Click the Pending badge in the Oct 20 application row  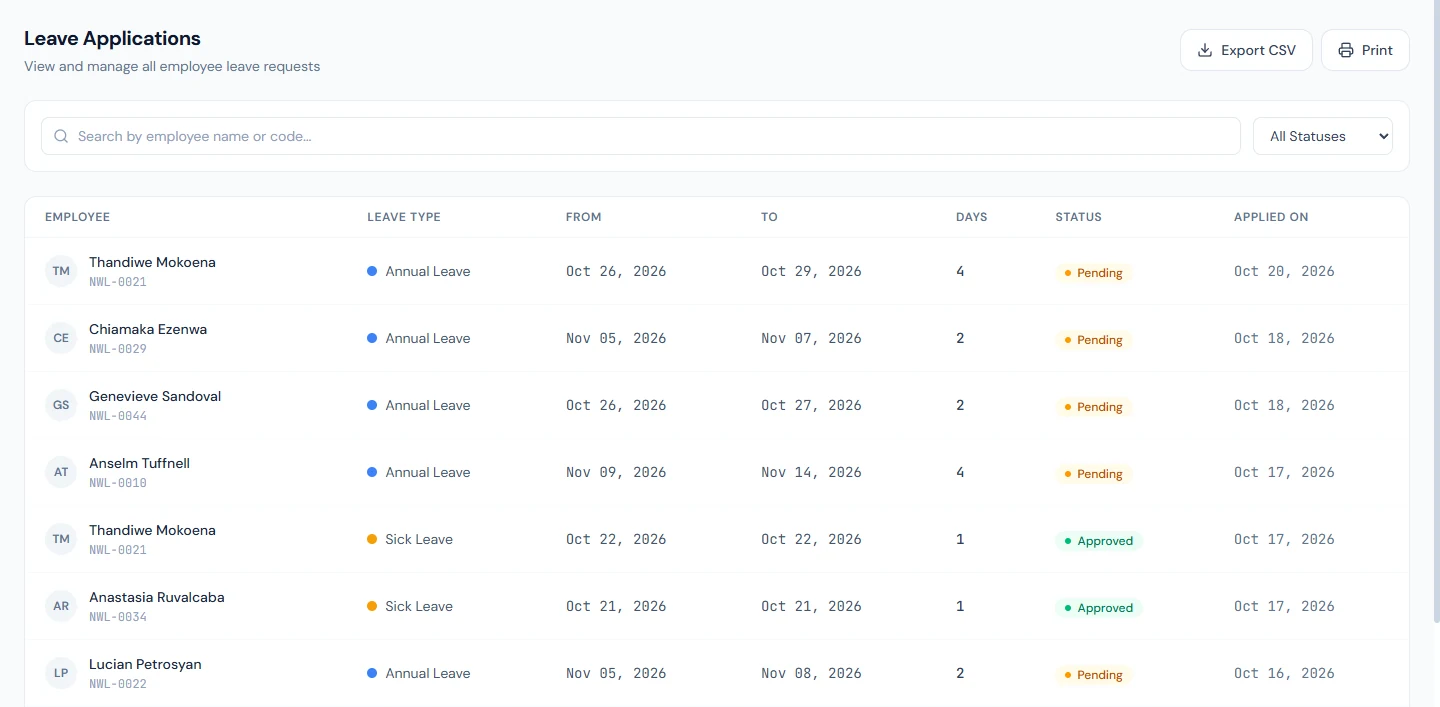[1093, 273]
